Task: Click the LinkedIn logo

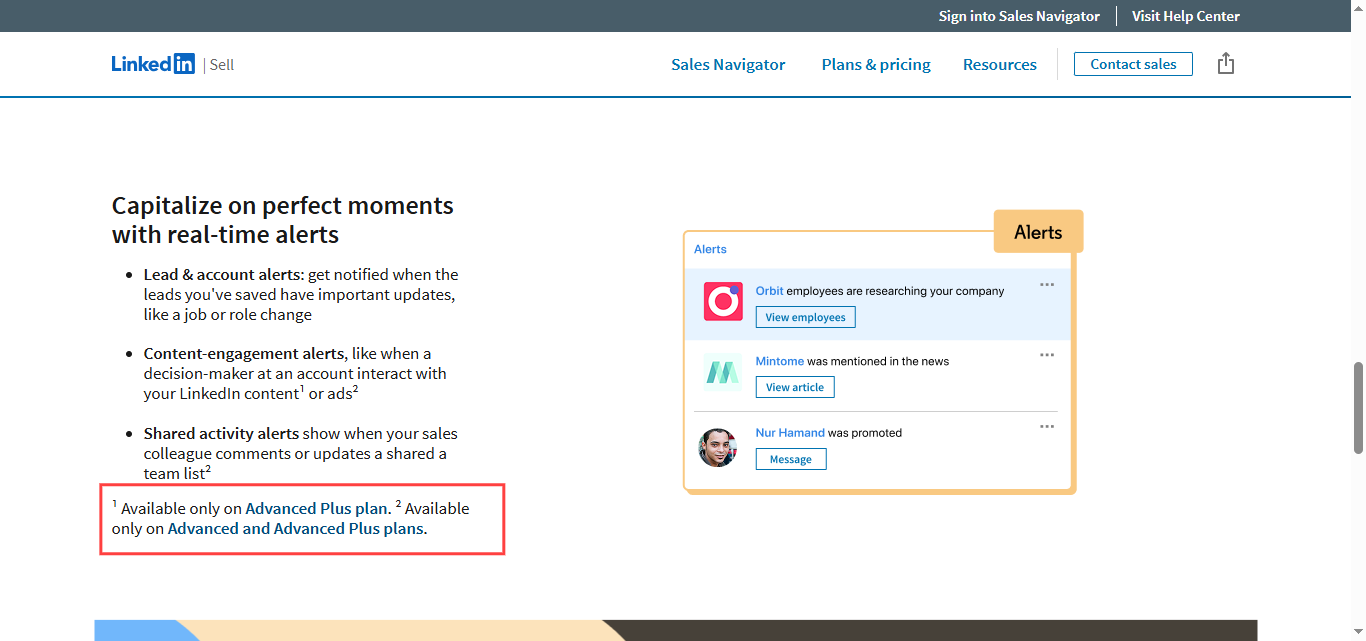Action: point(153,63)
